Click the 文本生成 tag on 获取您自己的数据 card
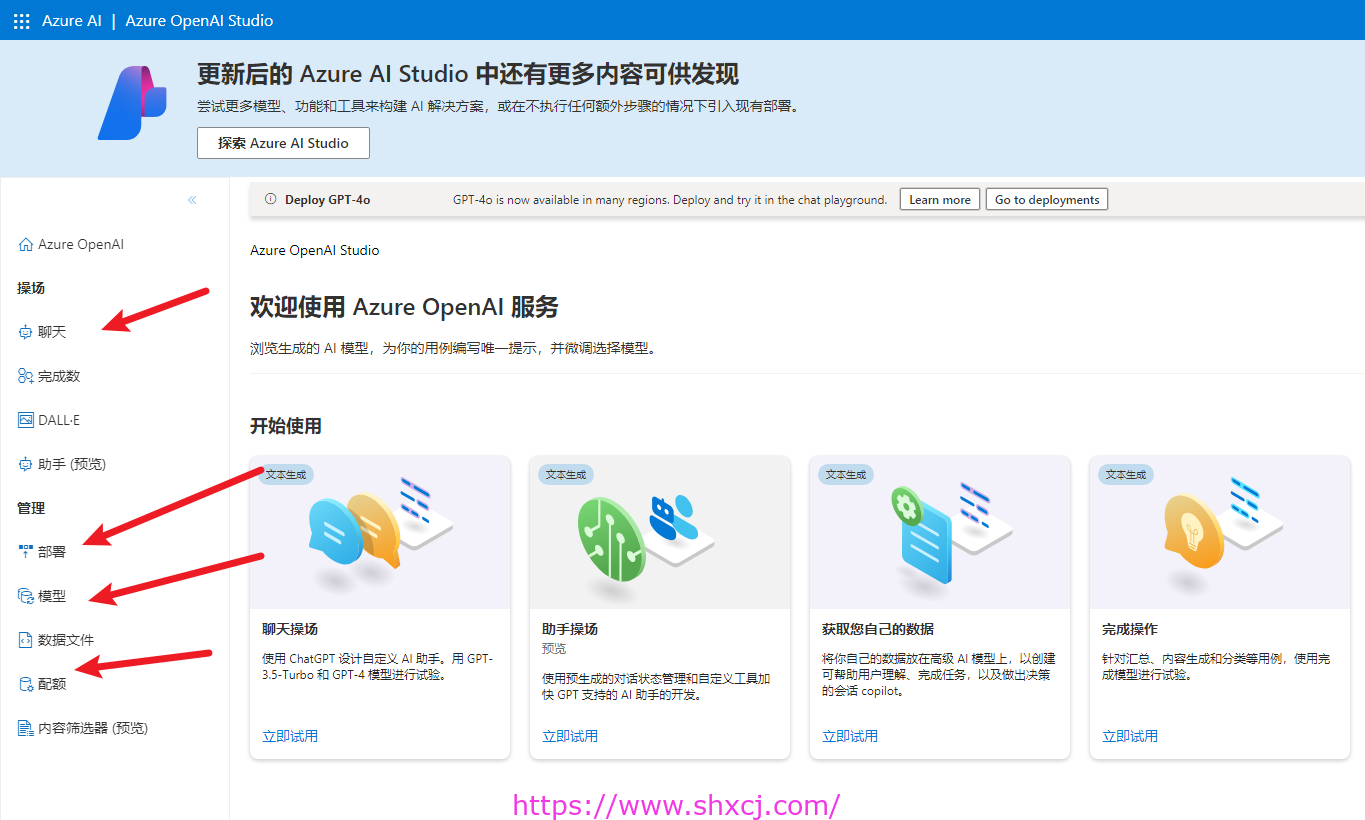The image size is (1365, 820). (846, 474)
